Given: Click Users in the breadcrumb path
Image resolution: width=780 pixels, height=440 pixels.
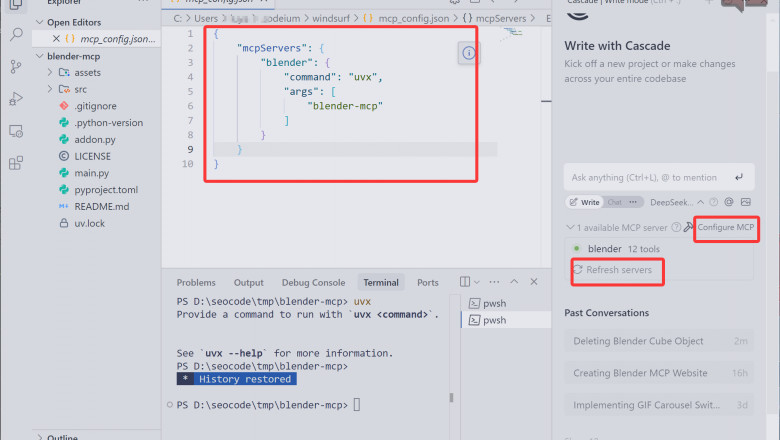Looking at the screenshot, I should (206, 18).
